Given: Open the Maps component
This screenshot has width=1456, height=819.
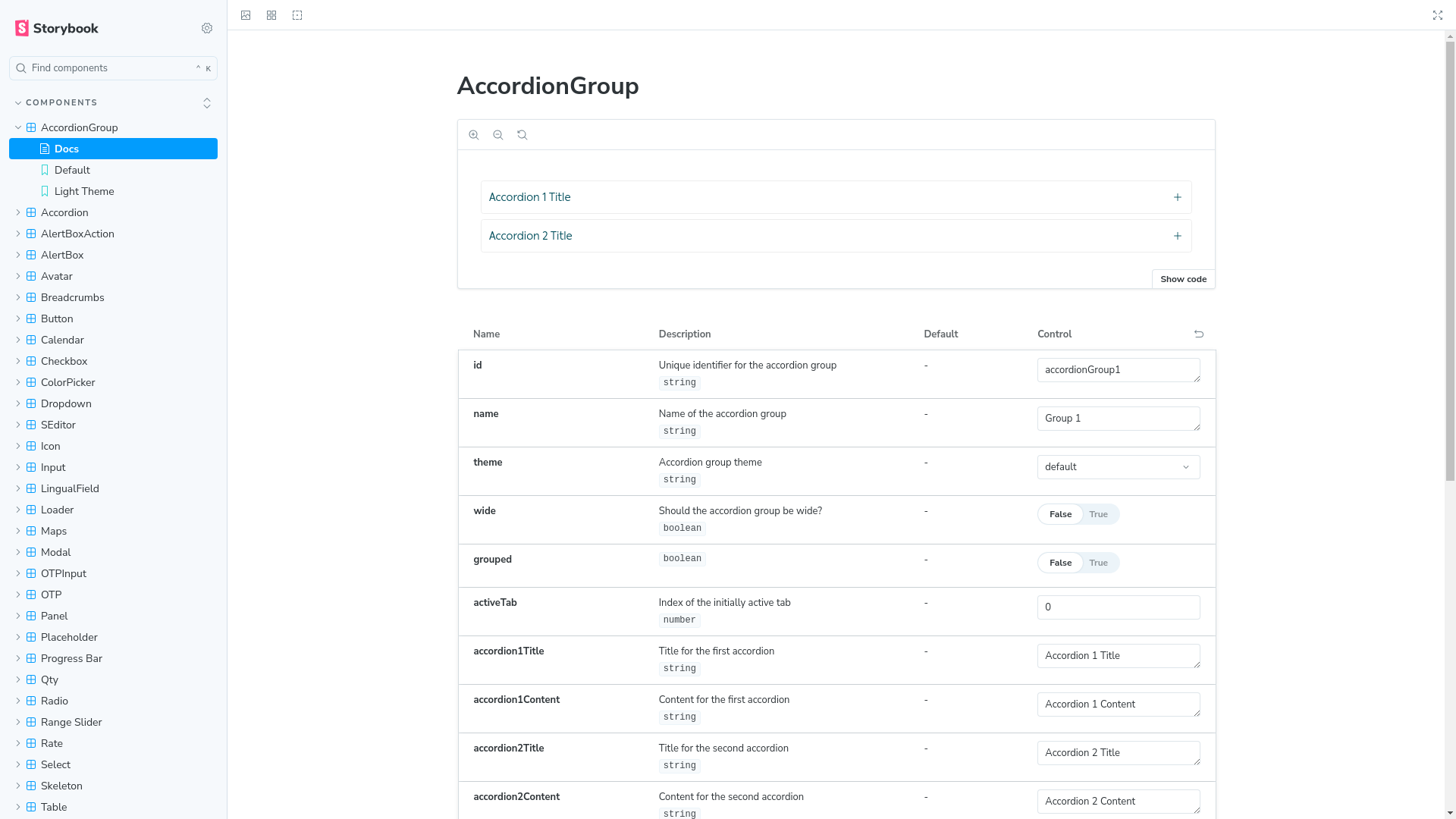Looking at the screenshot, I should click(113, 531).
